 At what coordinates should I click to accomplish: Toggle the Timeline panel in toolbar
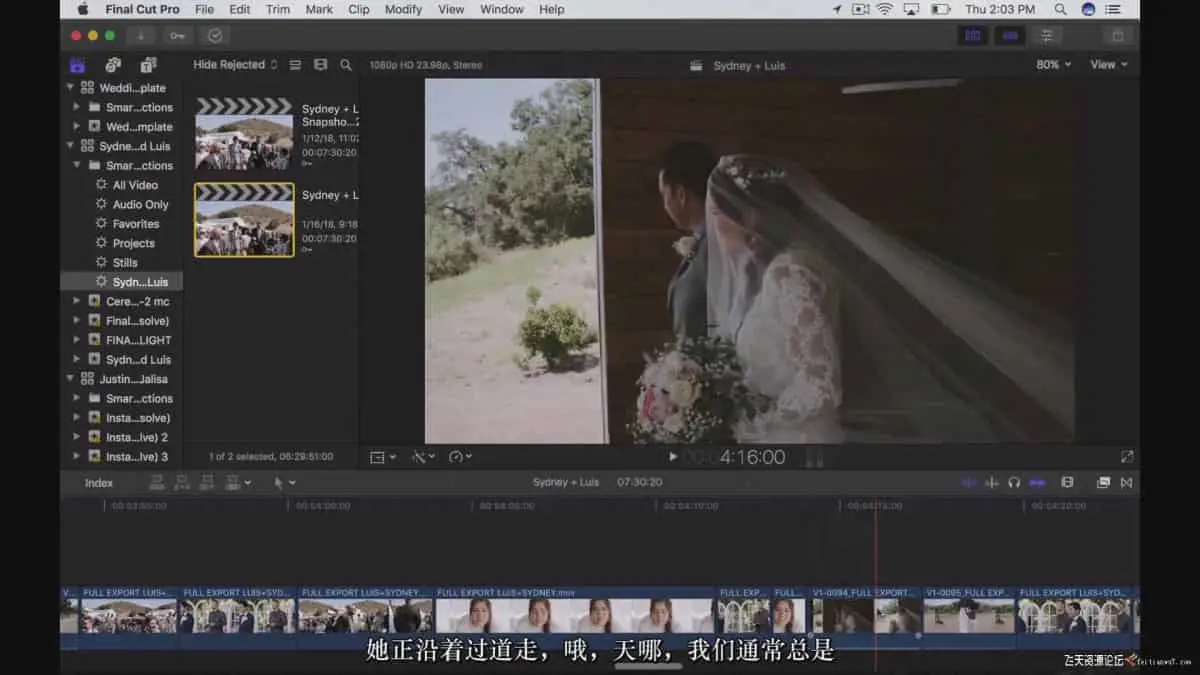[1010, 35]
